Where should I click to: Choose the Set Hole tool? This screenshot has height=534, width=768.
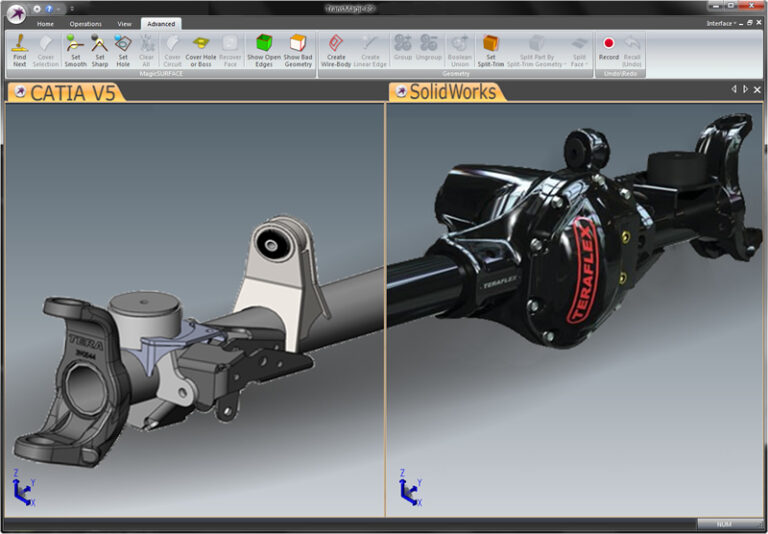(123, 49)
